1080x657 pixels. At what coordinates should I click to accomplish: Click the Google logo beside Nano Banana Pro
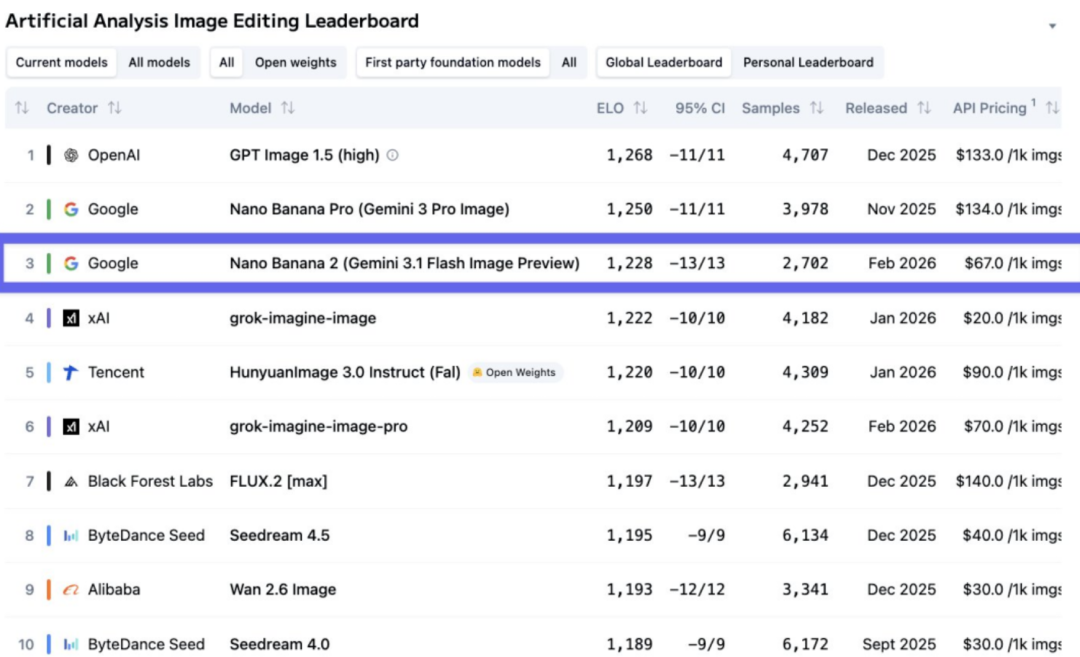(x=71, y=209)
